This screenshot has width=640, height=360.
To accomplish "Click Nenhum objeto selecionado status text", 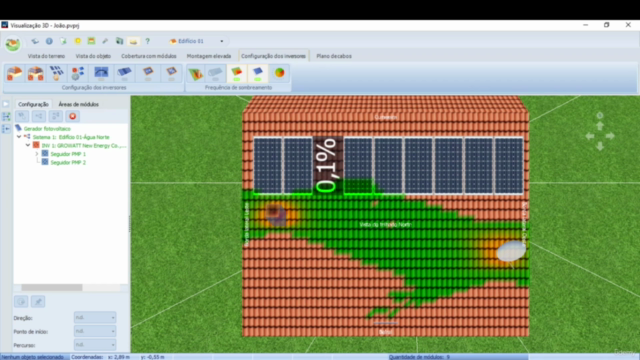I will [x=33, y=357].
